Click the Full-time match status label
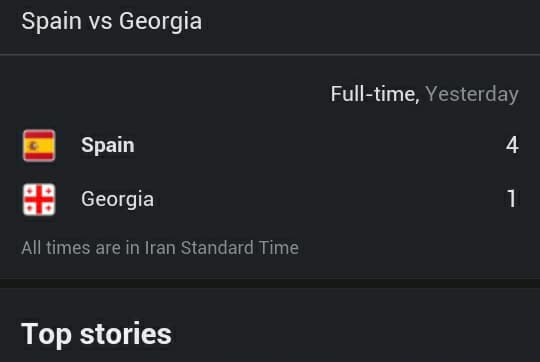 point(375,94)
